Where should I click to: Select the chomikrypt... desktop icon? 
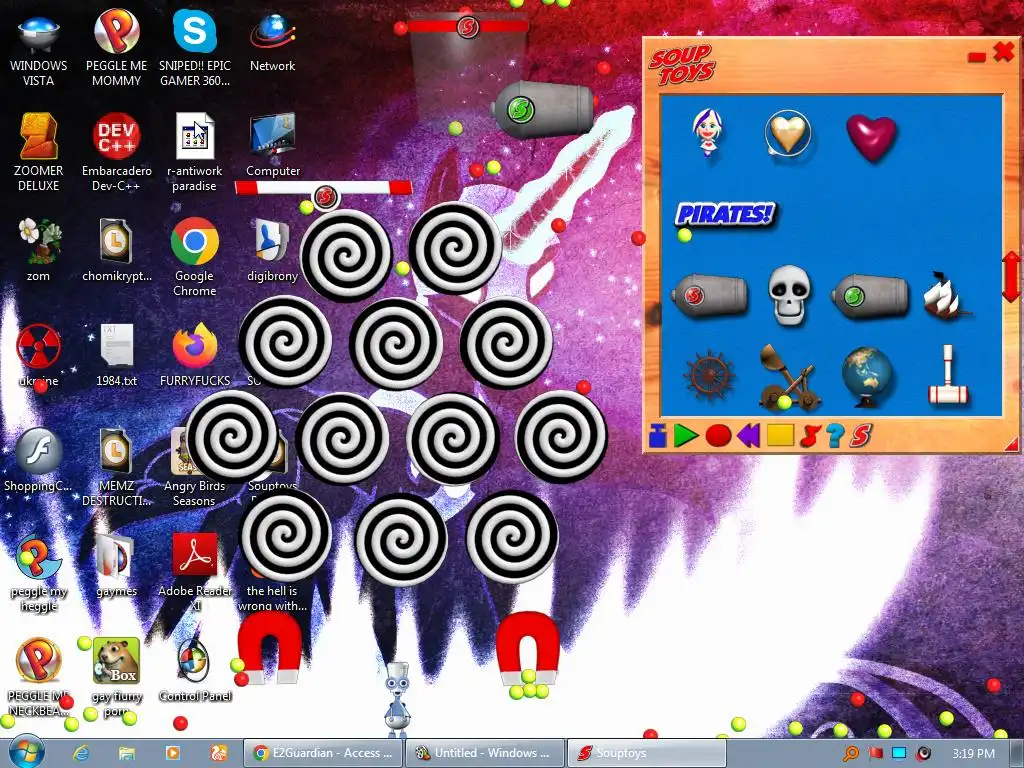point(116,250)
